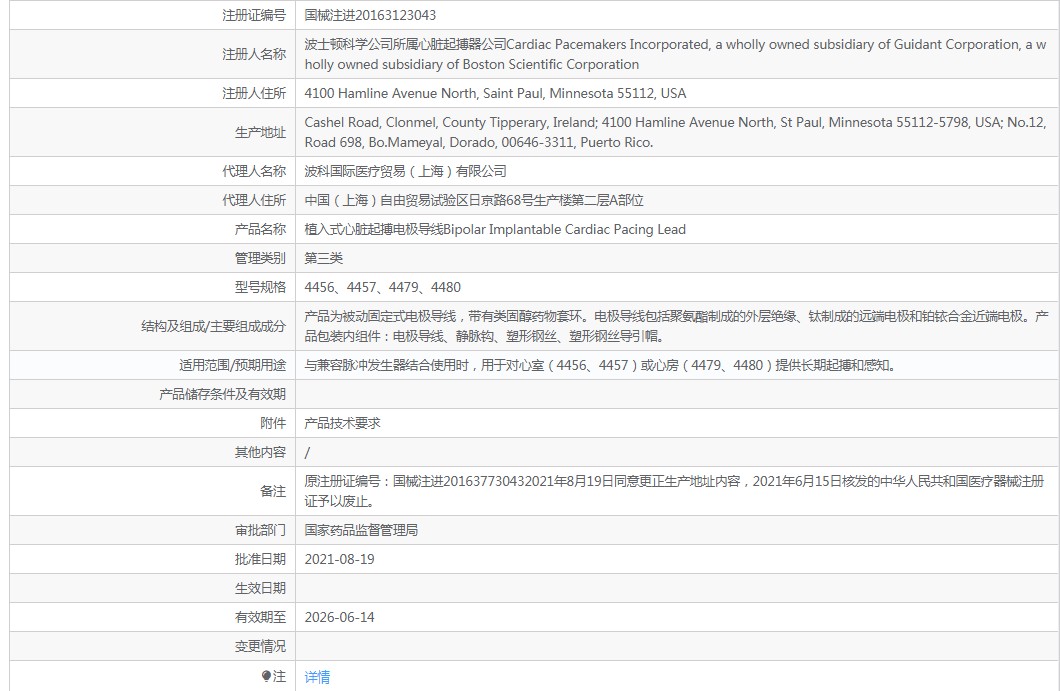Select the 注册证编号 label
Image resolution: width=1060 pixels, height=691 pixels.
point(254,15)
